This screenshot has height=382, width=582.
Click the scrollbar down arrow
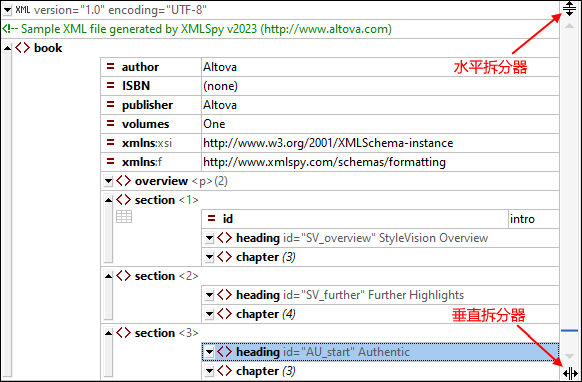[569, 356]
